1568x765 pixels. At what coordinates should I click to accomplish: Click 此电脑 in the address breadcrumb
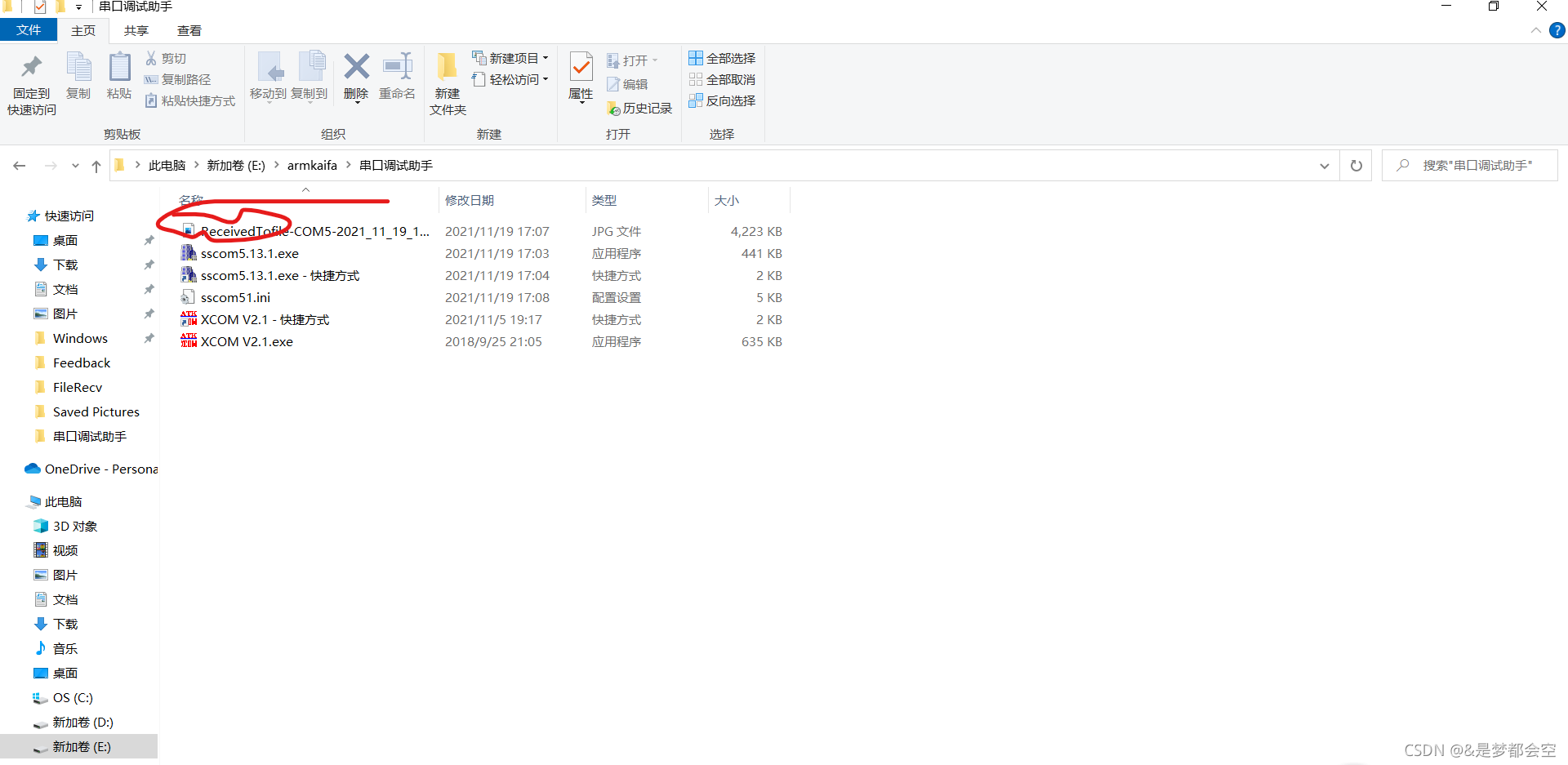[167, 165]
